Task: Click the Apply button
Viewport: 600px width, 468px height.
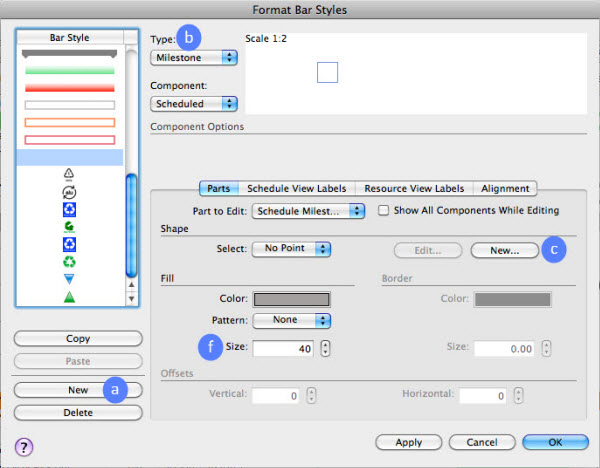Action: pos(408,441)
